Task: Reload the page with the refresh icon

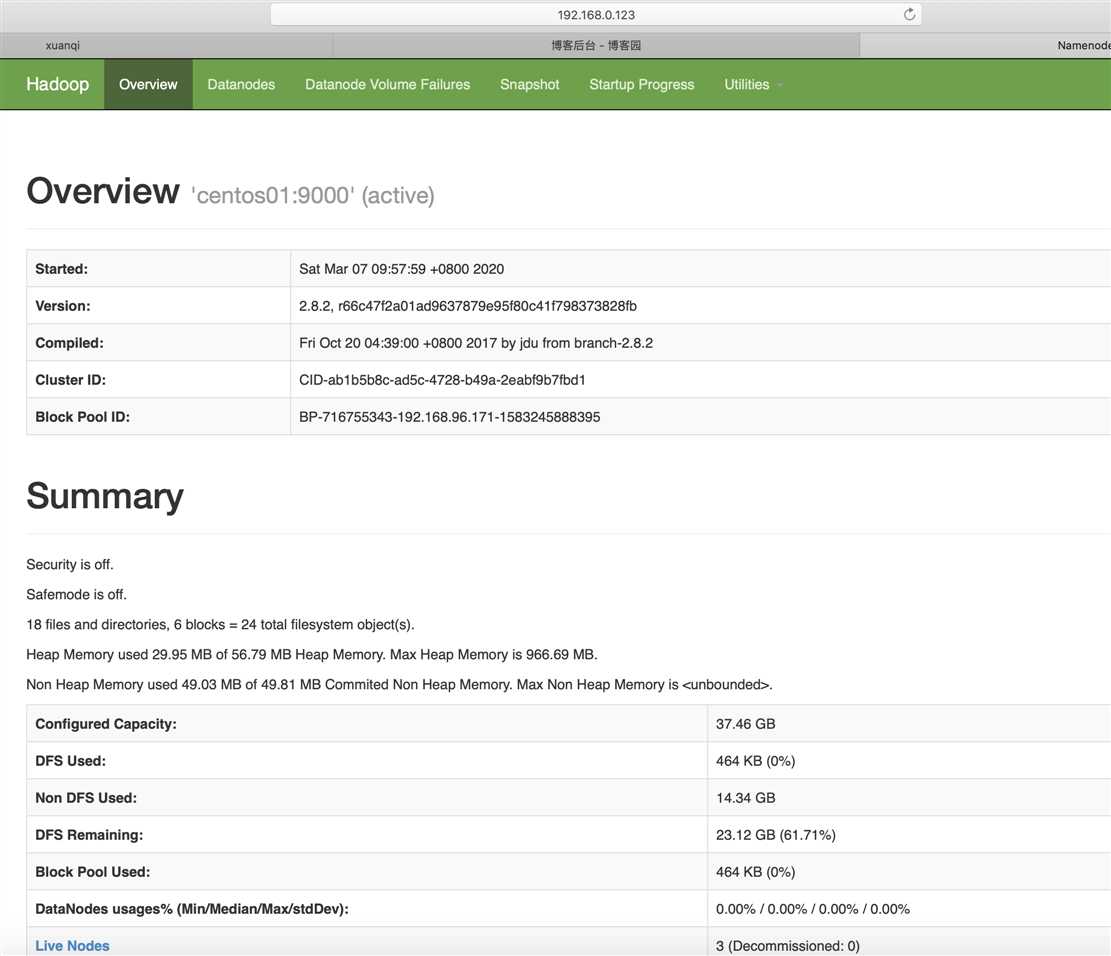Action: (x=909, y=14)
